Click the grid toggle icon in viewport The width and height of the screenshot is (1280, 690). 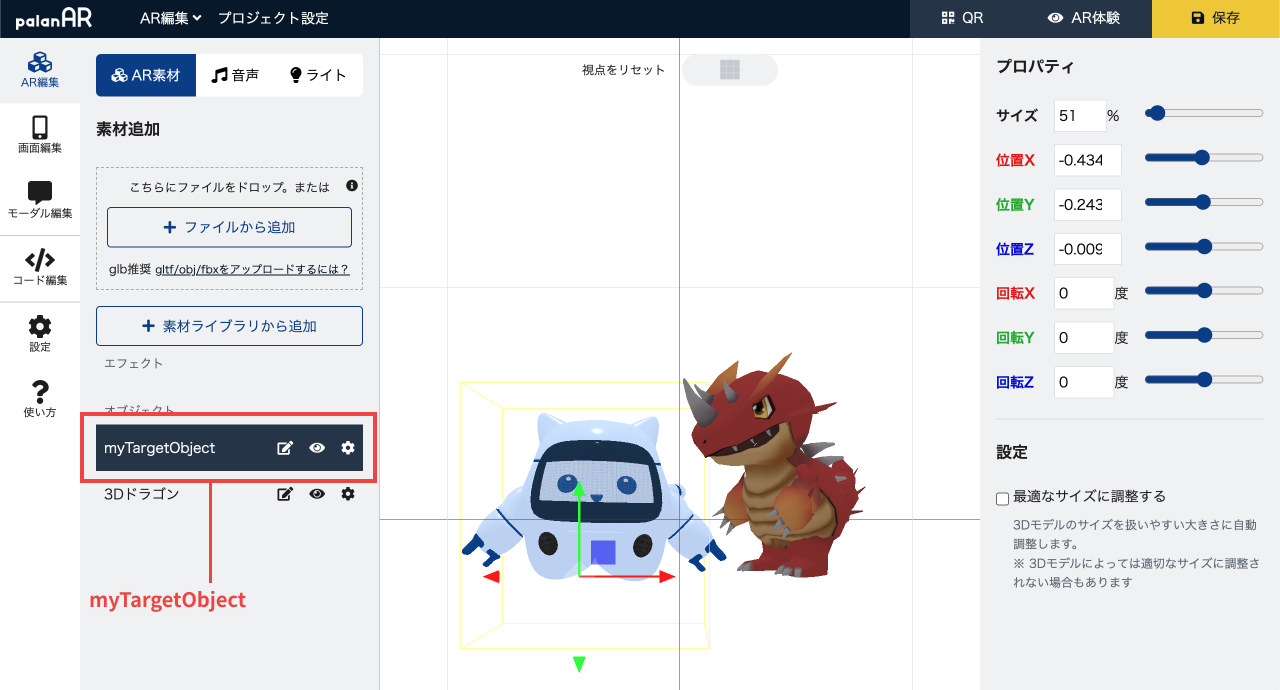tap(730, 70)
